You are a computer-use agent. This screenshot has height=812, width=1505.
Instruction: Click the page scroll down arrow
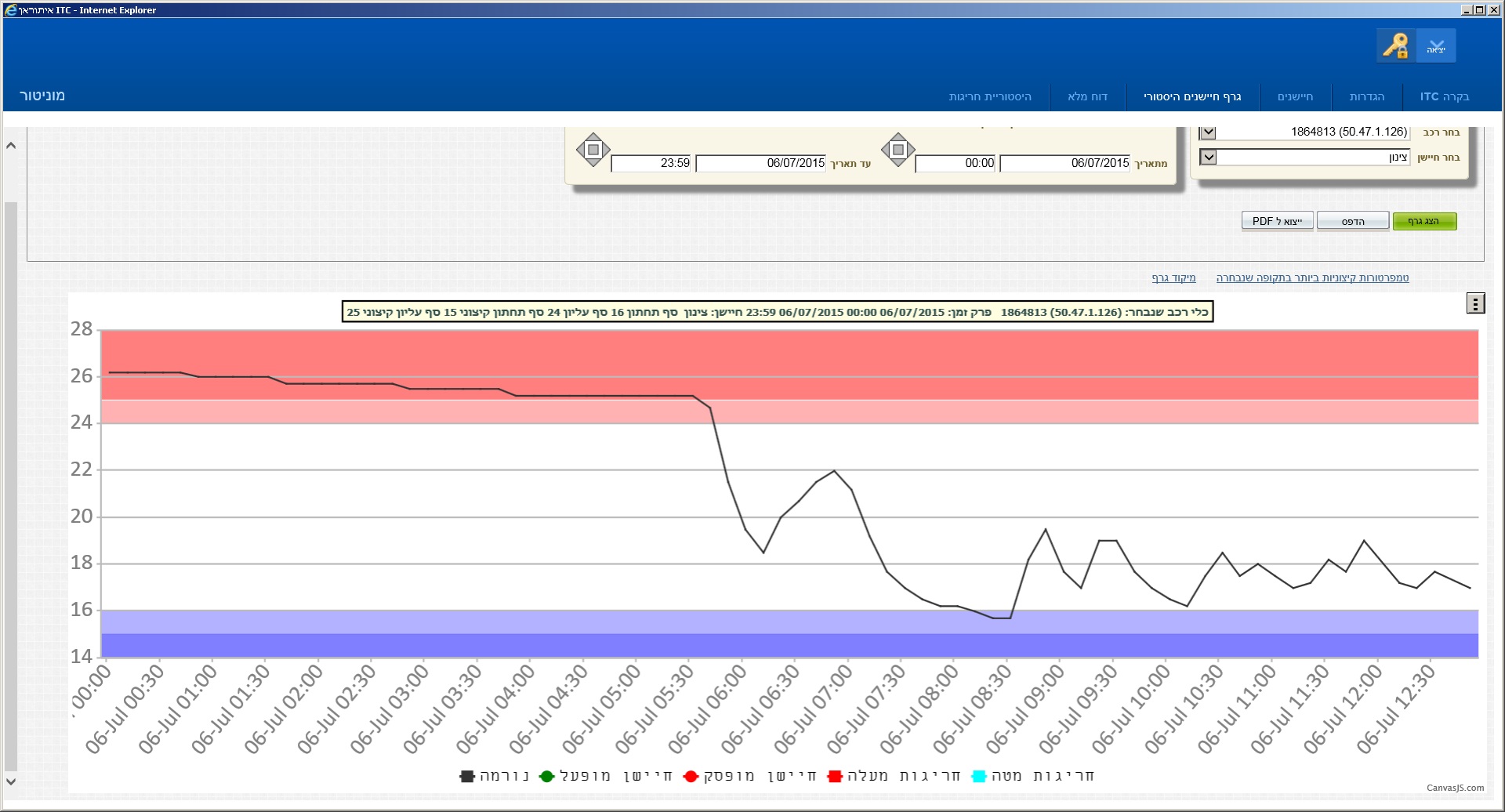[x=11, y=781]
